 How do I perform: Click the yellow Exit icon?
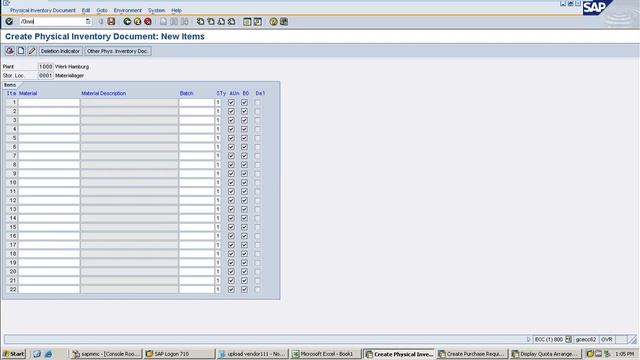coord(138,22)
